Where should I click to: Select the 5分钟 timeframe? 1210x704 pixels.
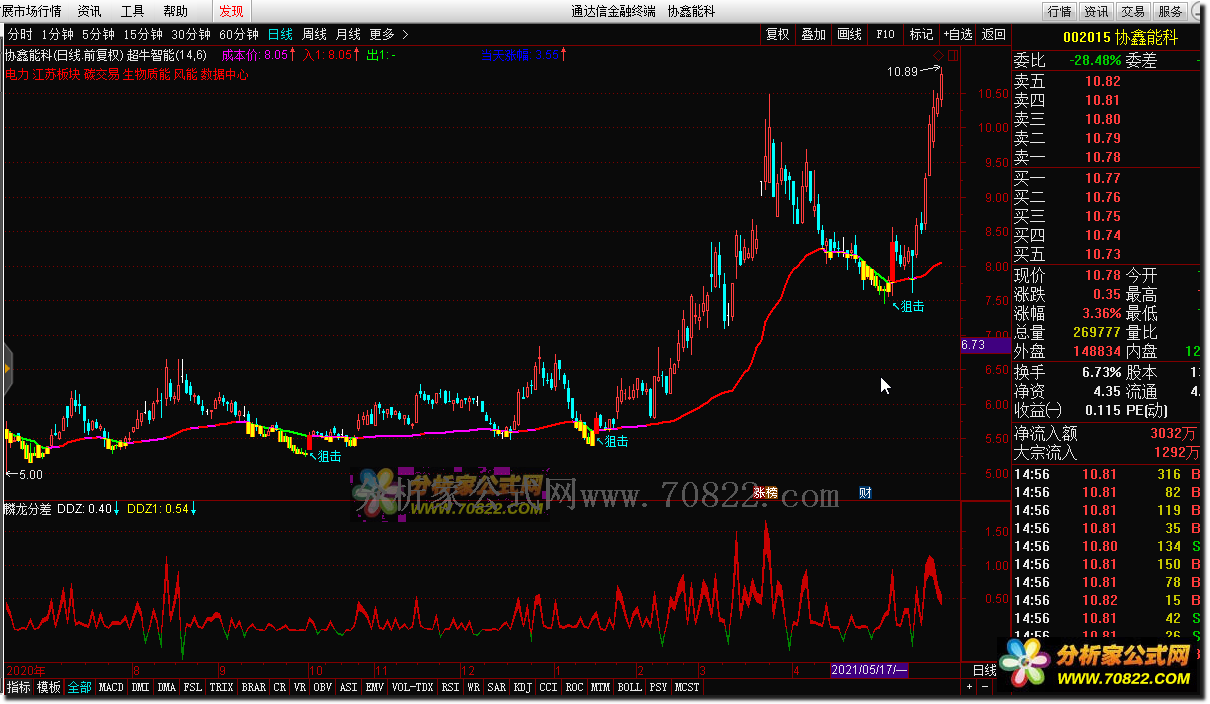click(98, 34)
